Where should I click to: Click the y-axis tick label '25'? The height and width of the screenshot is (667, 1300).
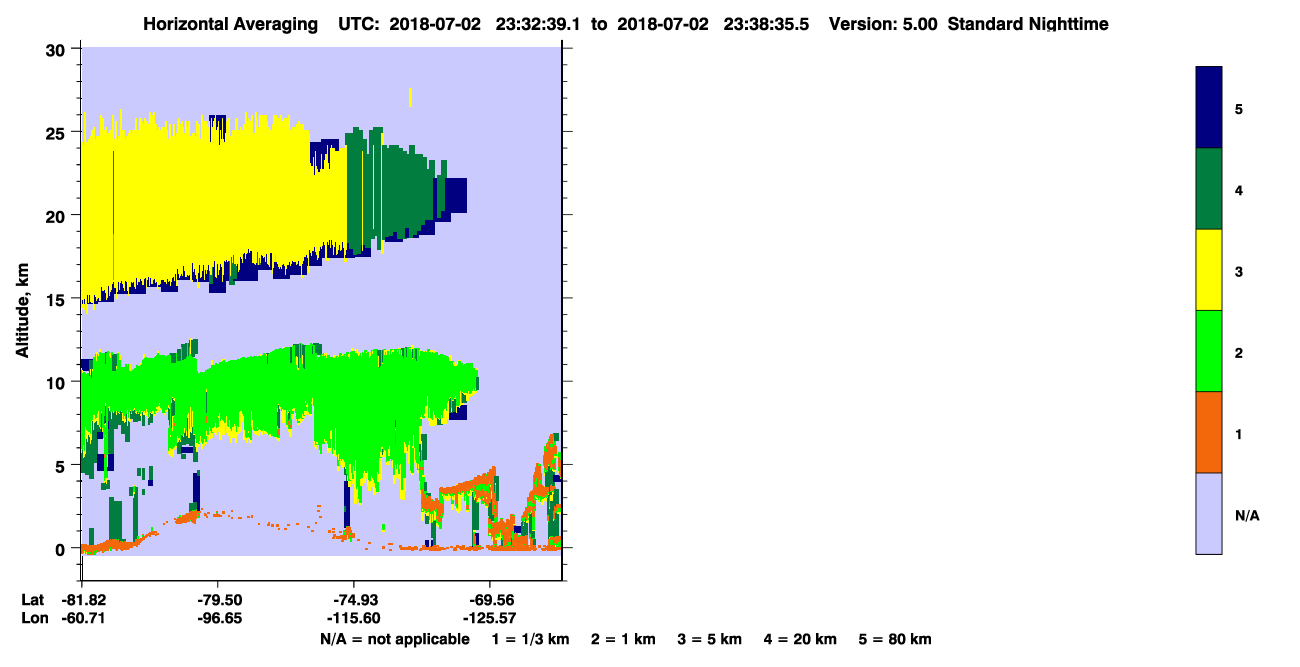pos(57,133)
